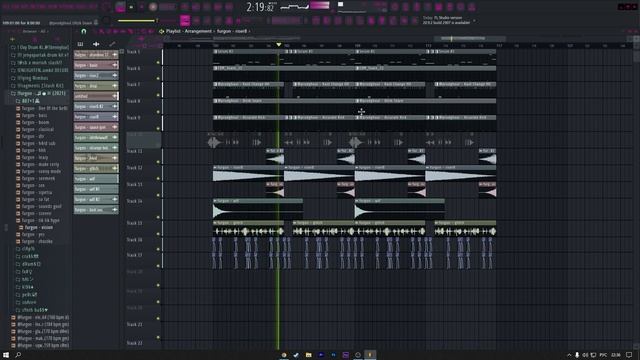Mute Track 9 via its green dot
The width and height of the screenshot is (640, 360).
(158, 128)
